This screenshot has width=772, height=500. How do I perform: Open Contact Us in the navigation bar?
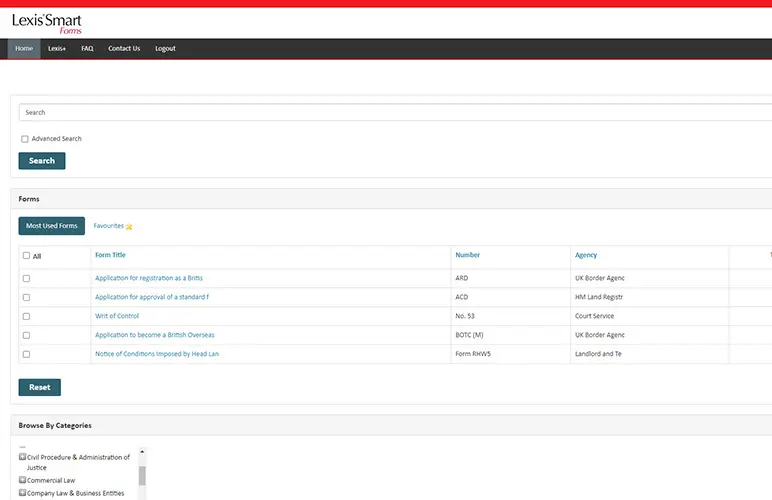click(124, 49)
